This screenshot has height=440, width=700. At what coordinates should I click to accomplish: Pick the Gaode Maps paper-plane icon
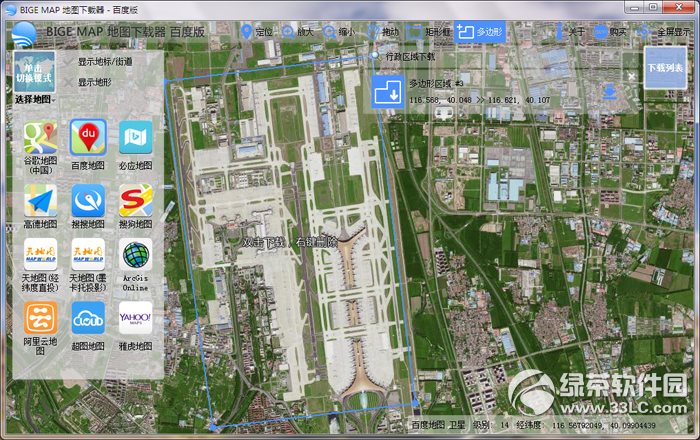[41, 200]
